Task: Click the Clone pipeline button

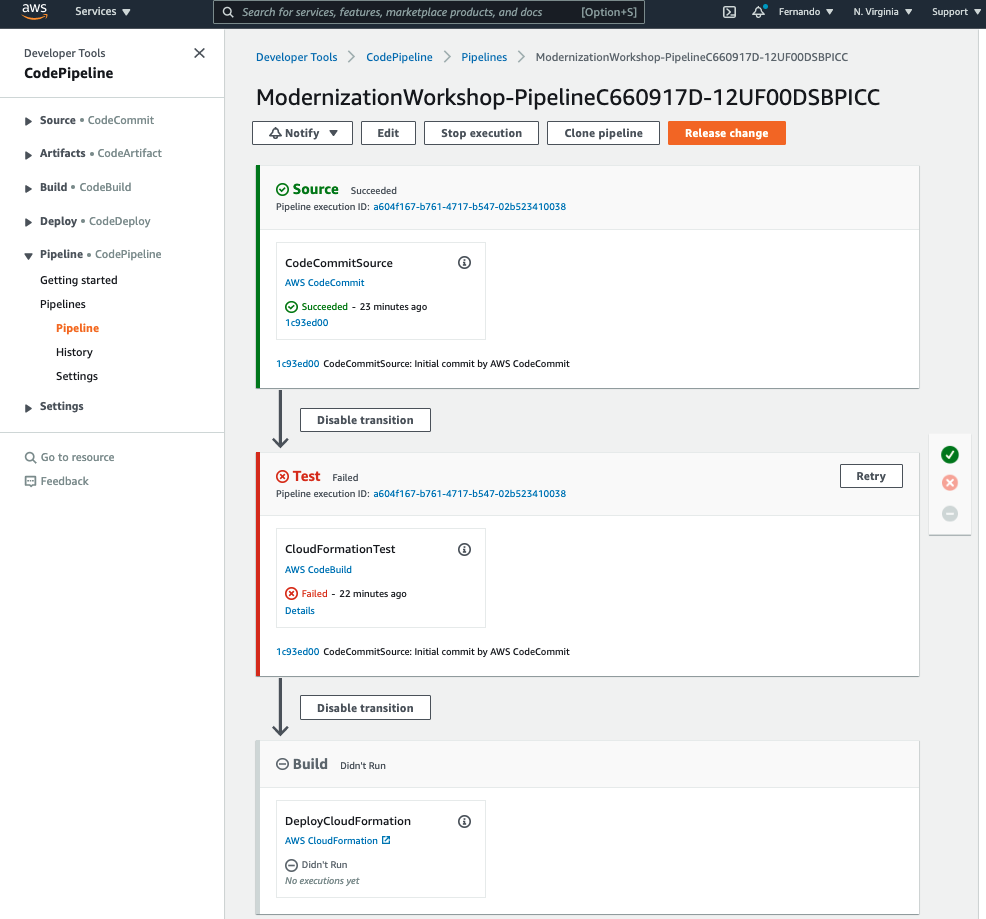Action: pyautogui.click(x=603, y=133)
